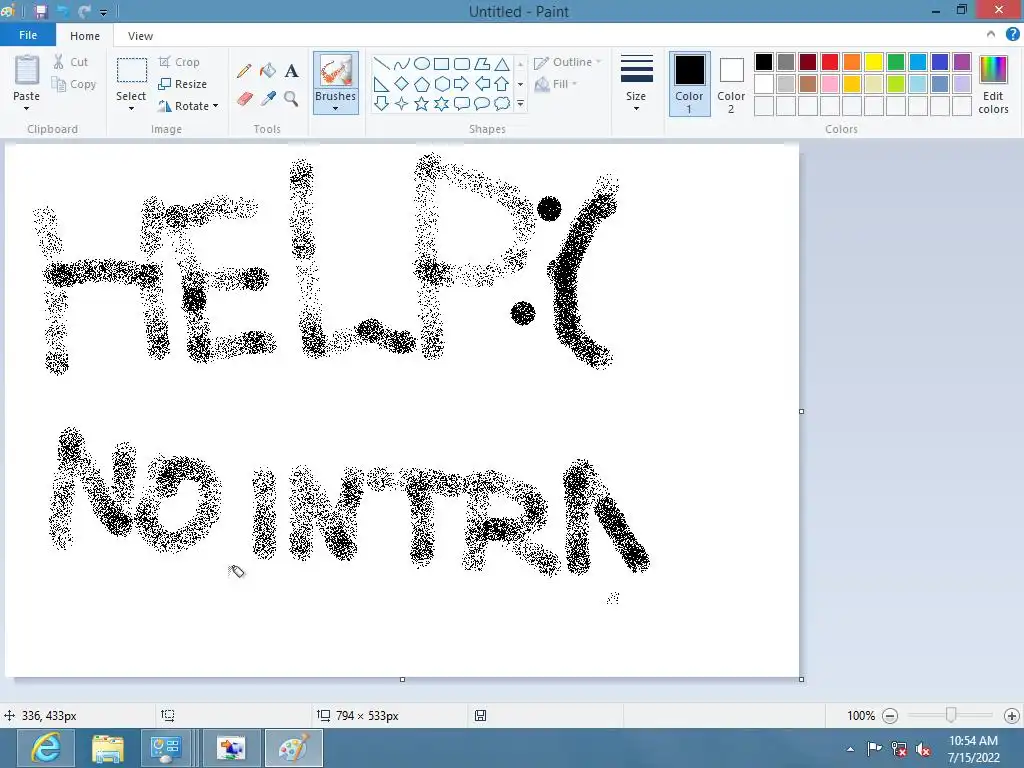Screen dimensions: 1024x768
Task: Open Internet Explorer from the taskbar
Action: tap(45, 748)
